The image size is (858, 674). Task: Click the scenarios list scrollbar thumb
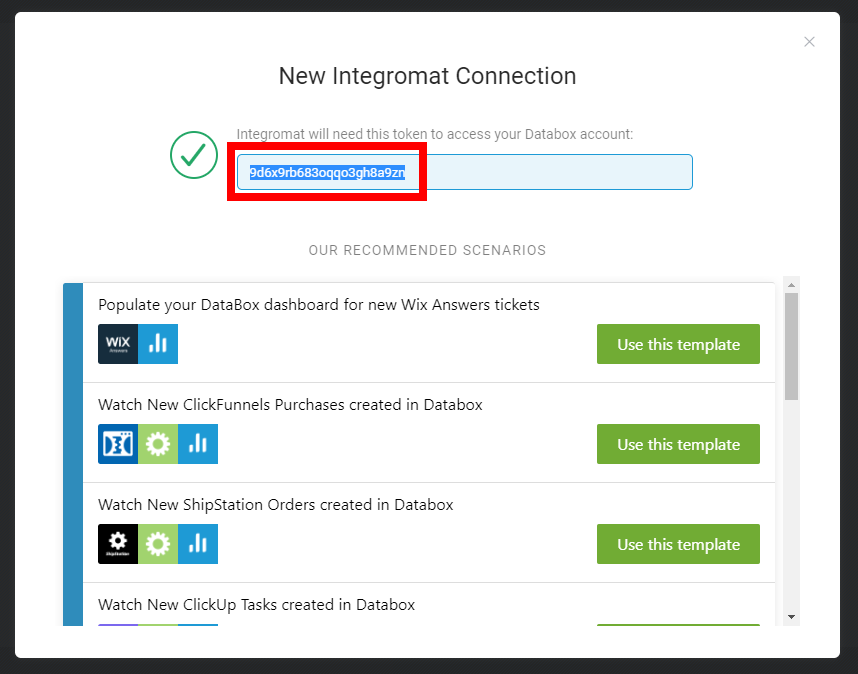[791, 345]
